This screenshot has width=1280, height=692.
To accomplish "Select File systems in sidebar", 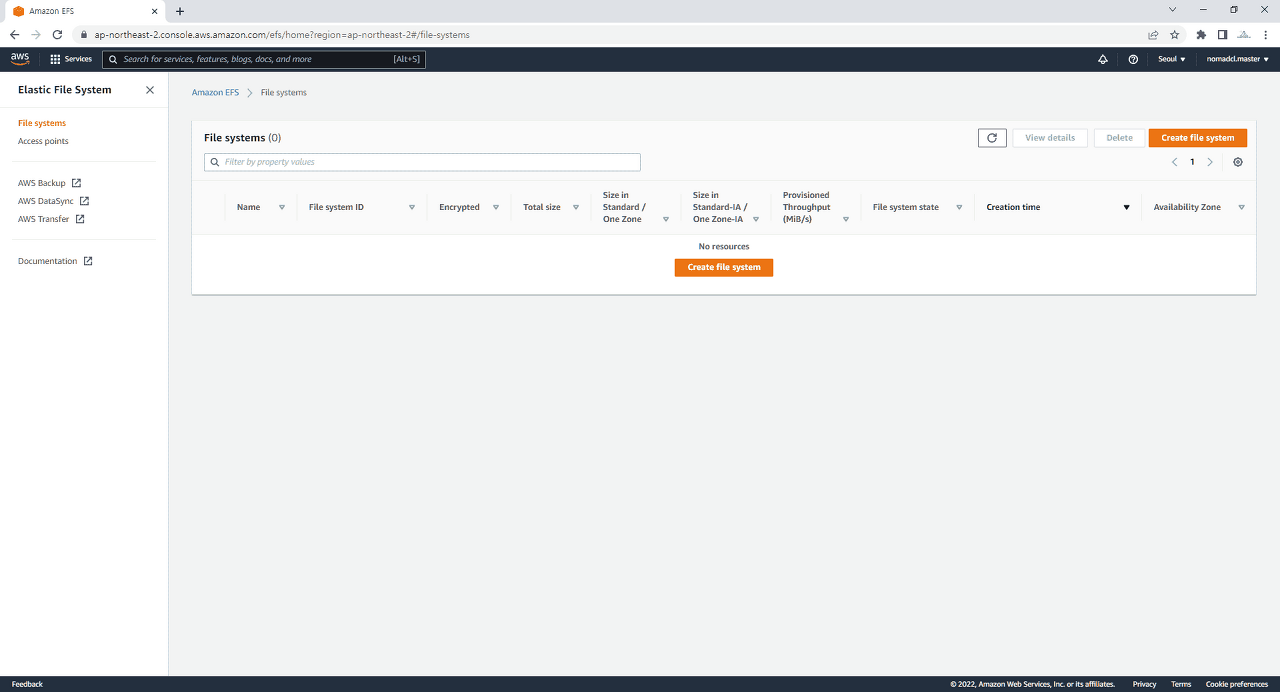I will [42, 123].
